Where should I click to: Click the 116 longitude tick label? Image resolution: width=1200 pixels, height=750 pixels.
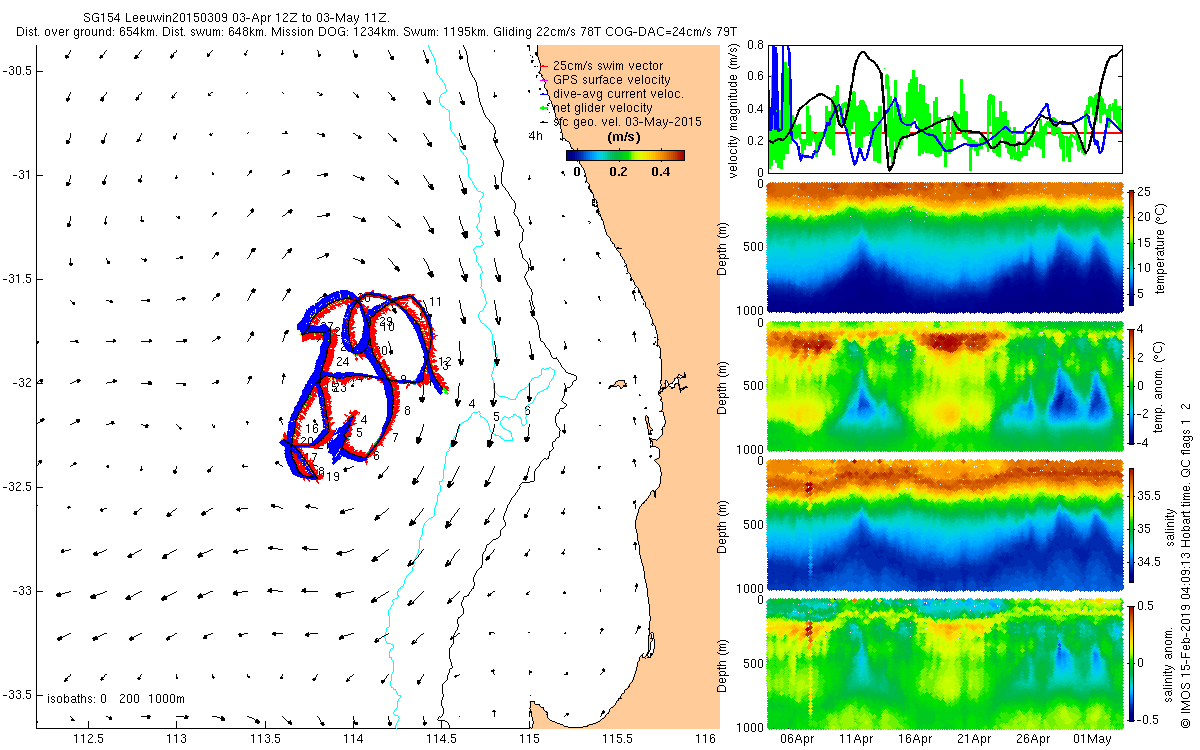click(x=706, y=738)
